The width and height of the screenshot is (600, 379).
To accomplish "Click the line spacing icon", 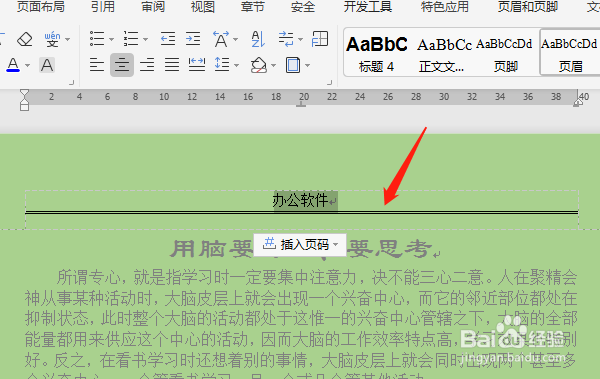I will click(x=222, y=65).
